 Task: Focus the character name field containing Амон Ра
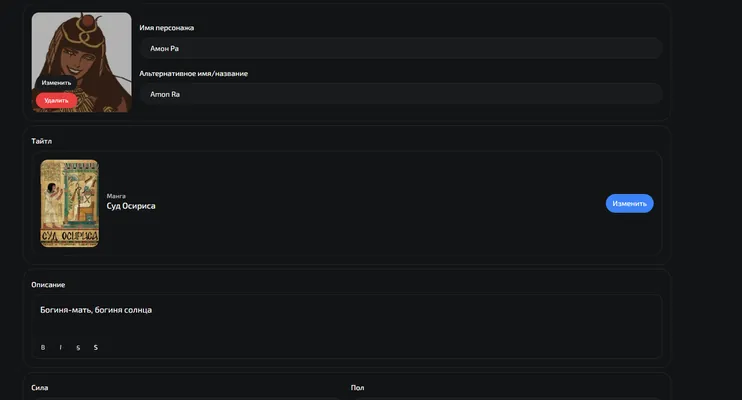coord(400,48)
